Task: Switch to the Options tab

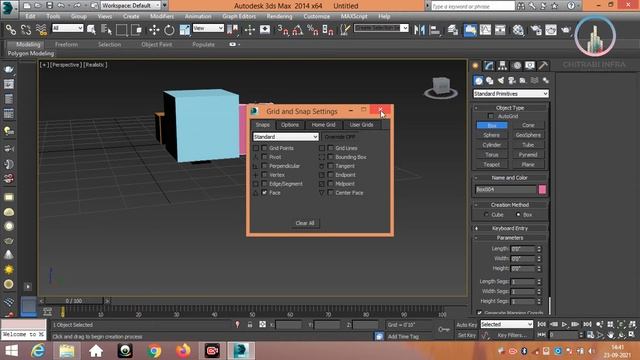Action: click(x=290, y=125)
